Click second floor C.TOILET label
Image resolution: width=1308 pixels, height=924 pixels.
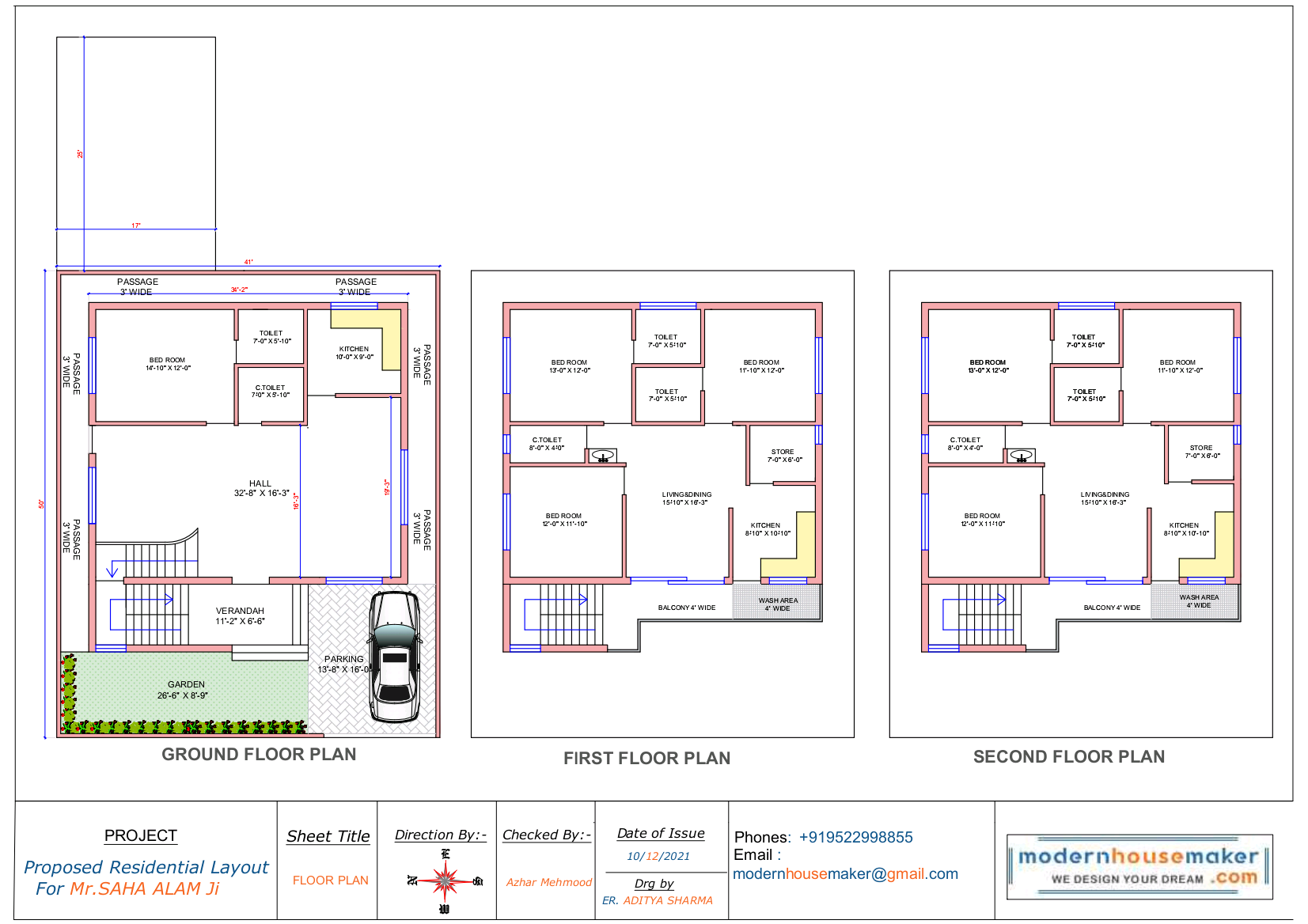[x=965, y=444]
